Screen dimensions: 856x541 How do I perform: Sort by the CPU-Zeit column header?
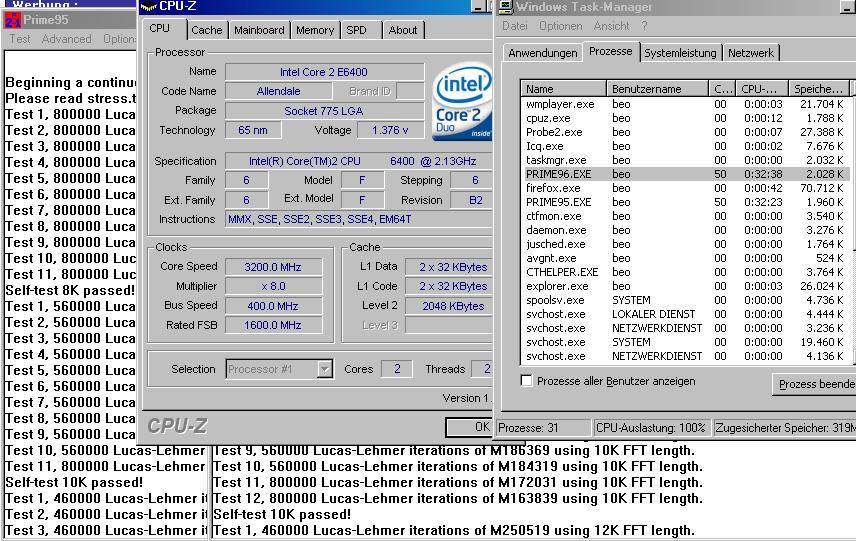(762, 88)
